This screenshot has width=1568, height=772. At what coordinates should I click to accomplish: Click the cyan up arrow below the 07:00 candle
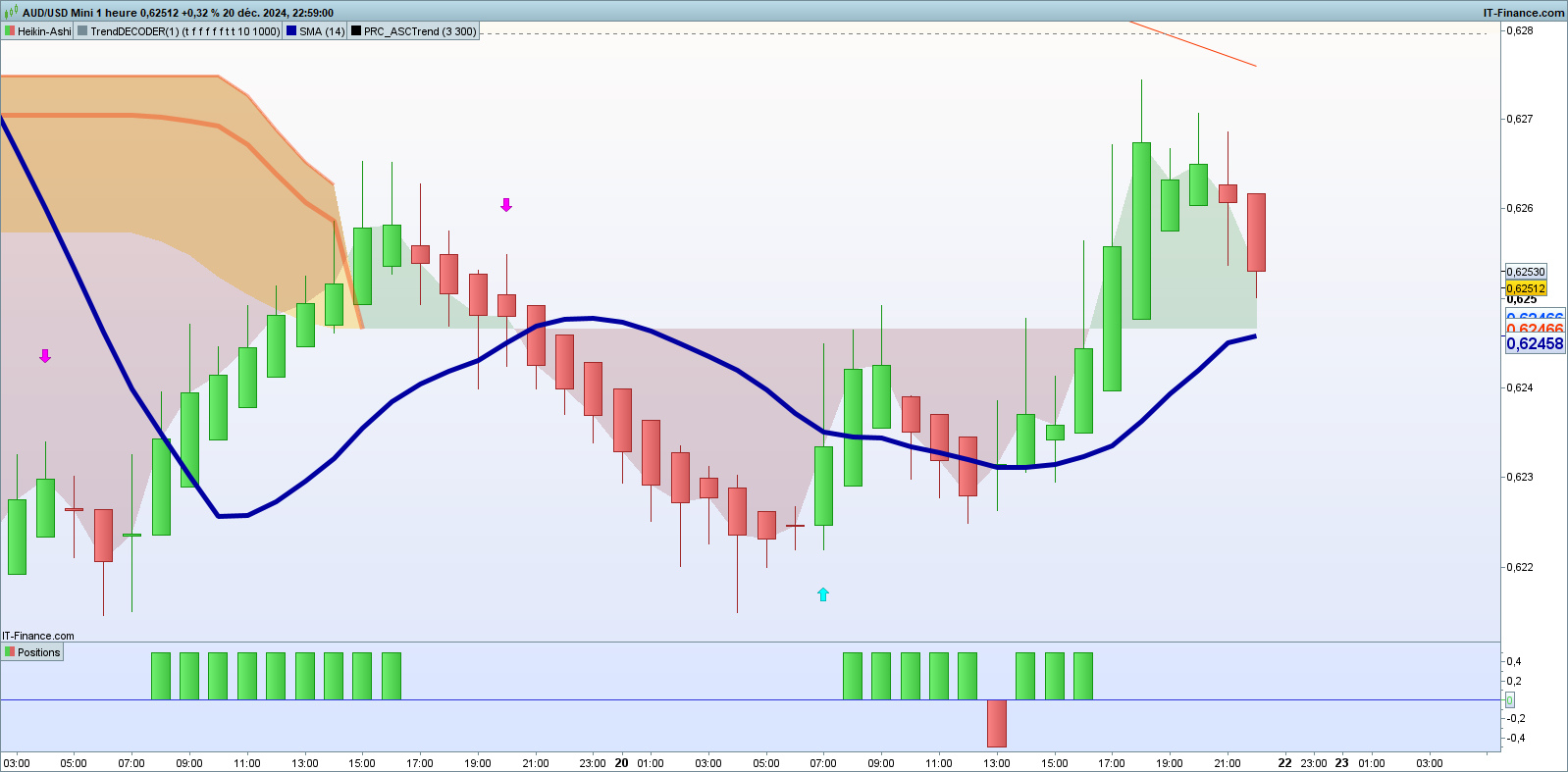[x=823, y=594]
